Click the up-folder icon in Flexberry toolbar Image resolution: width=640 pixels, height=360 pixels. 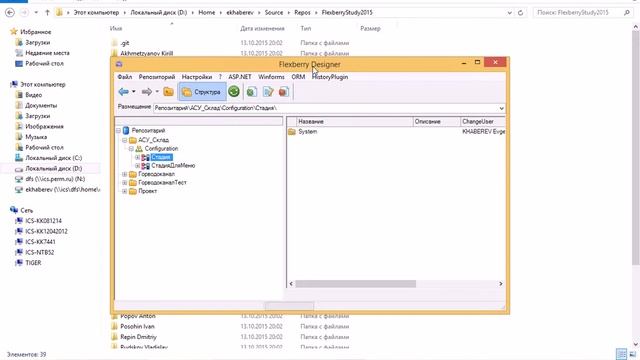pos(169,92)
